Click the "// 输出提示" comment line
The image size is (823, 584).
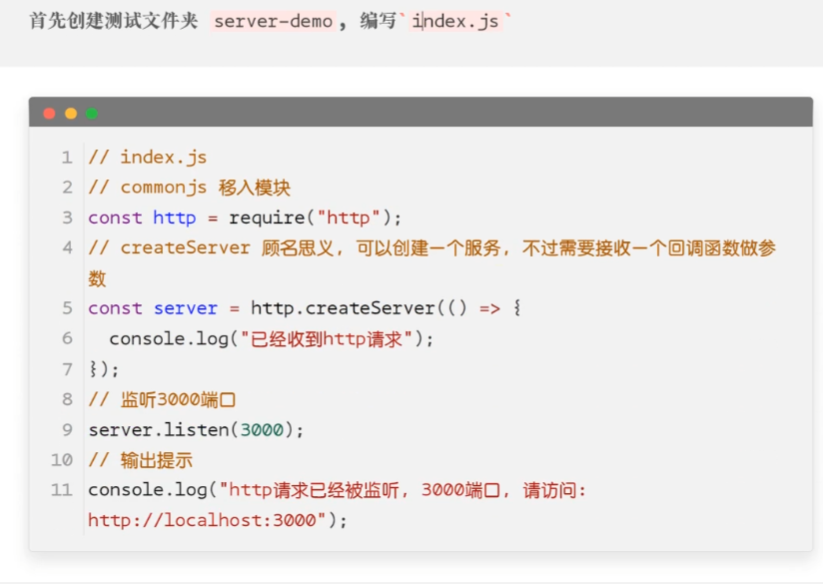[140, 460]
